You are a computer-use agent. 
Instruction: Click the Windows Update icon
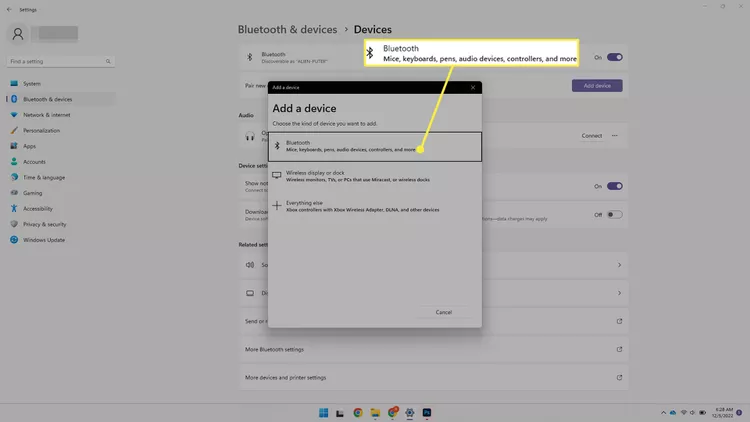coord(14,240)
